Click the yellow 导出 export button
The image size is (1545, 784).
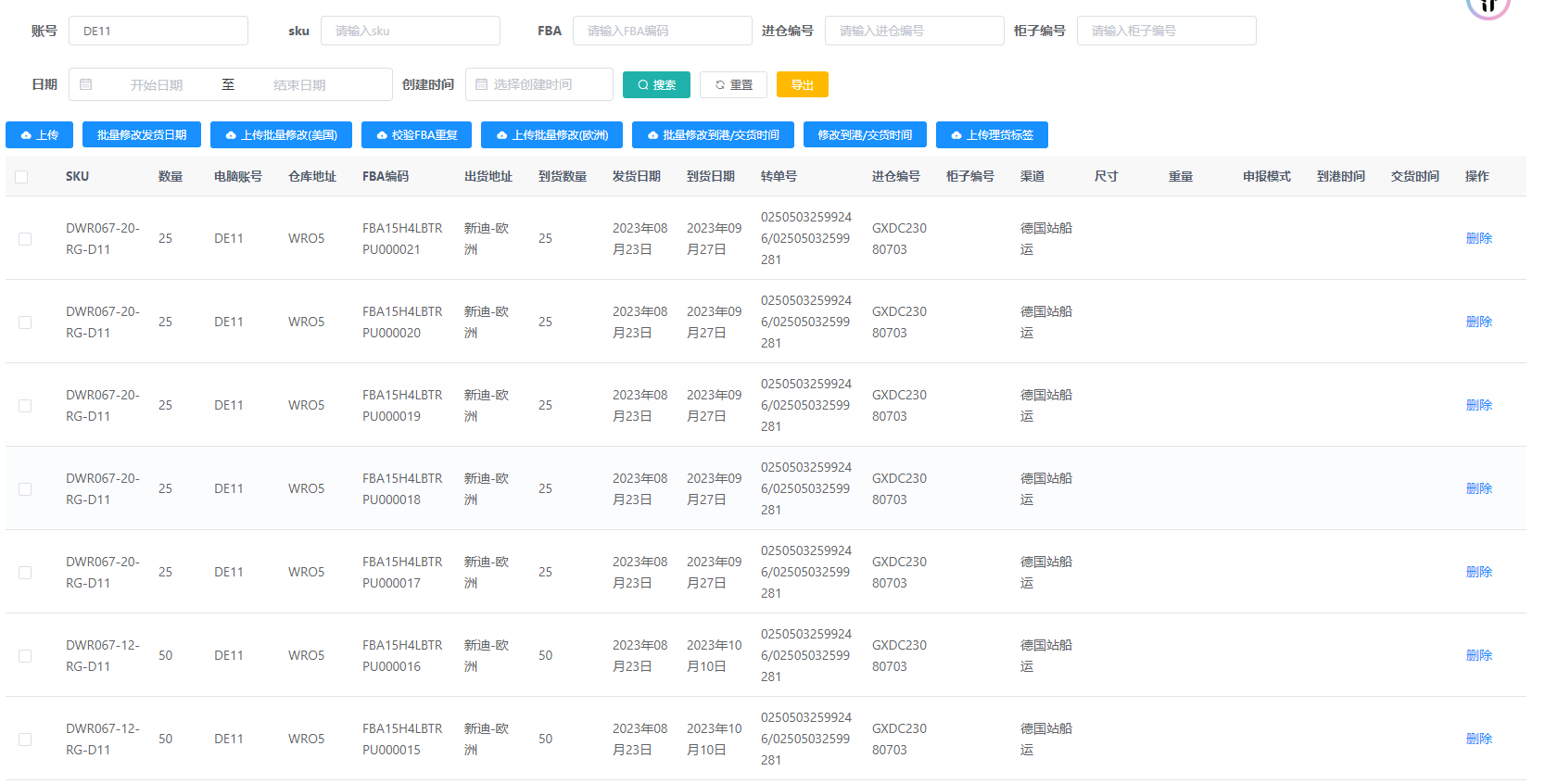[802, 85]
